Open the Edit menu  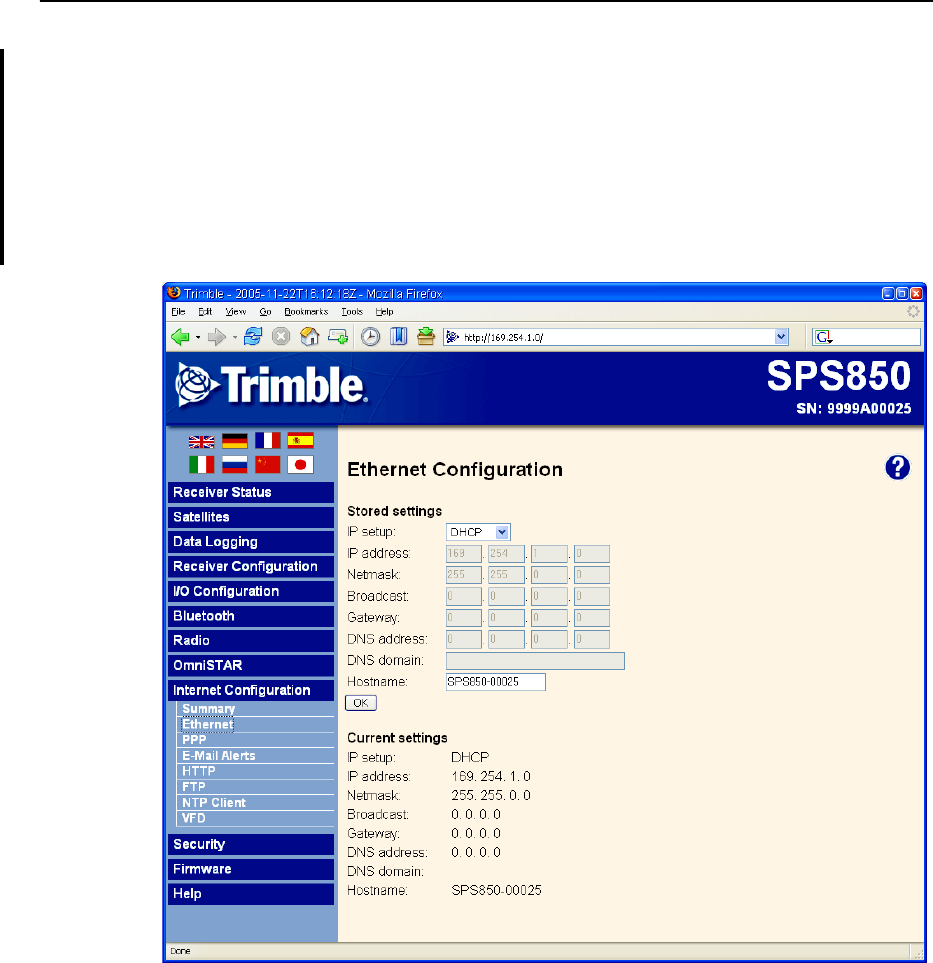pyautogui.click(x=205, y=311)
